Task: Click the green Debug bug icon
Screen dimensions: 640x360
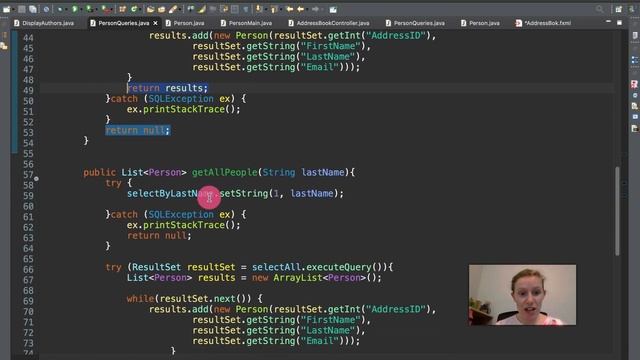Action: pyautogui.click(x=60, y=9)
